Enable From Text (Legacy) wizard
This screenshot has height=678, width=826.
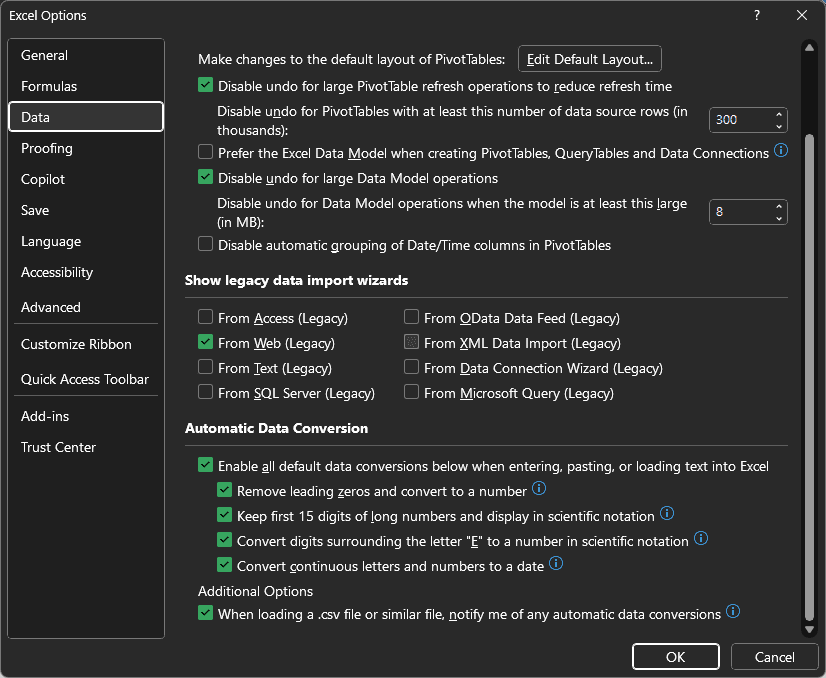[205, 367]
